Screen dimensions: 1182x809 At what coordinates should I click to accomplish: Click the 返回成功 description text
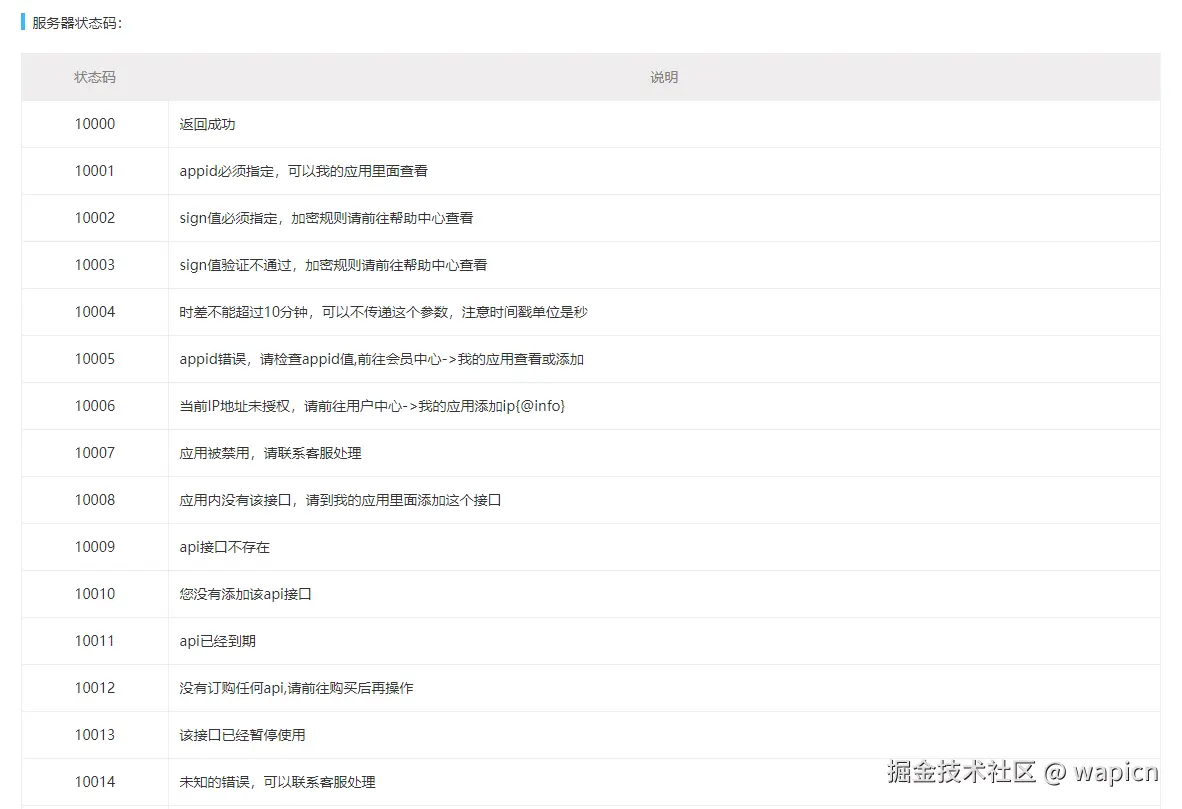click(x=208, y=124)
